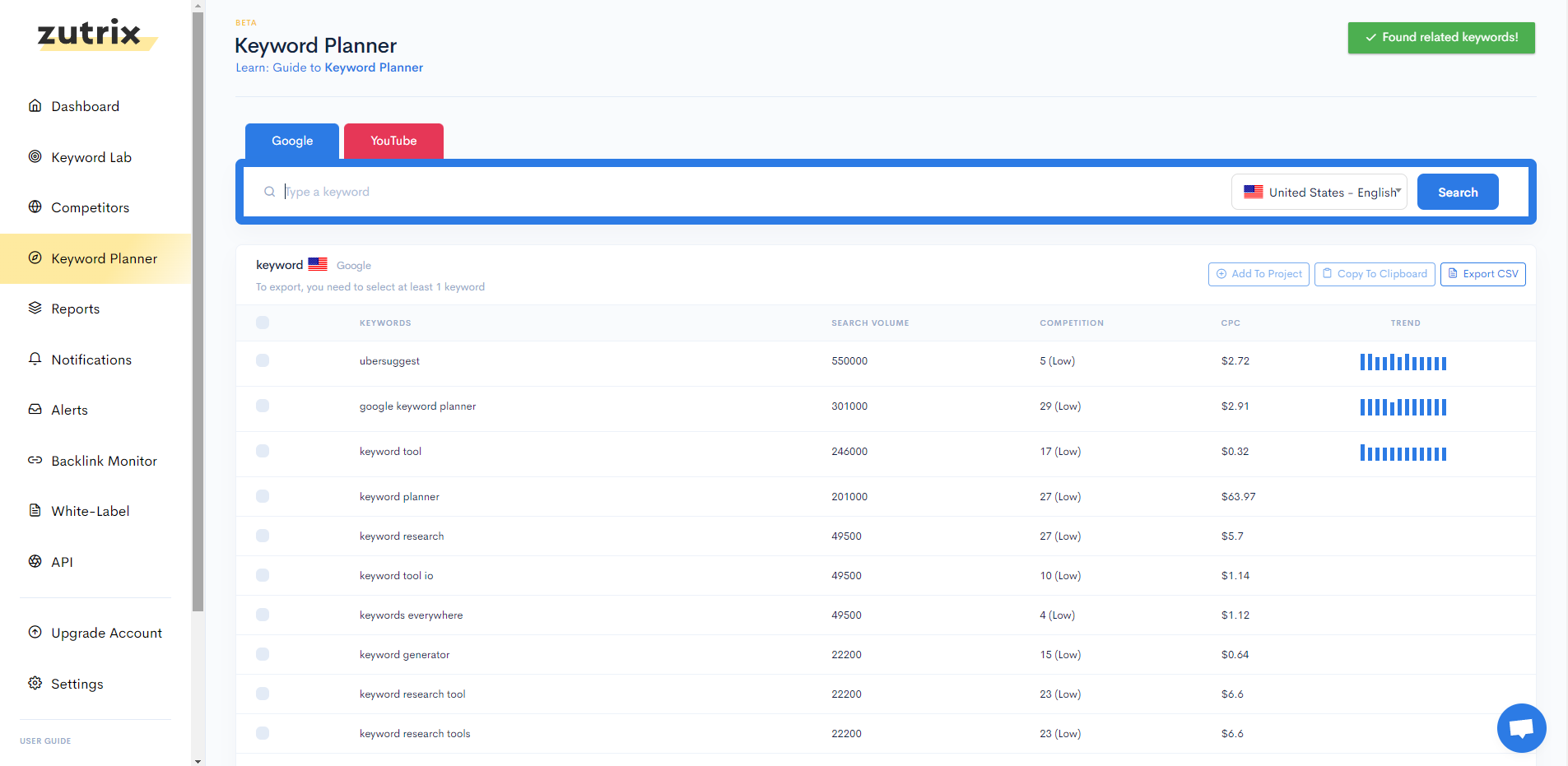Click the sidebar scrollbar thumb
This screenshot has width=1568, height=766.
[198, 311]
